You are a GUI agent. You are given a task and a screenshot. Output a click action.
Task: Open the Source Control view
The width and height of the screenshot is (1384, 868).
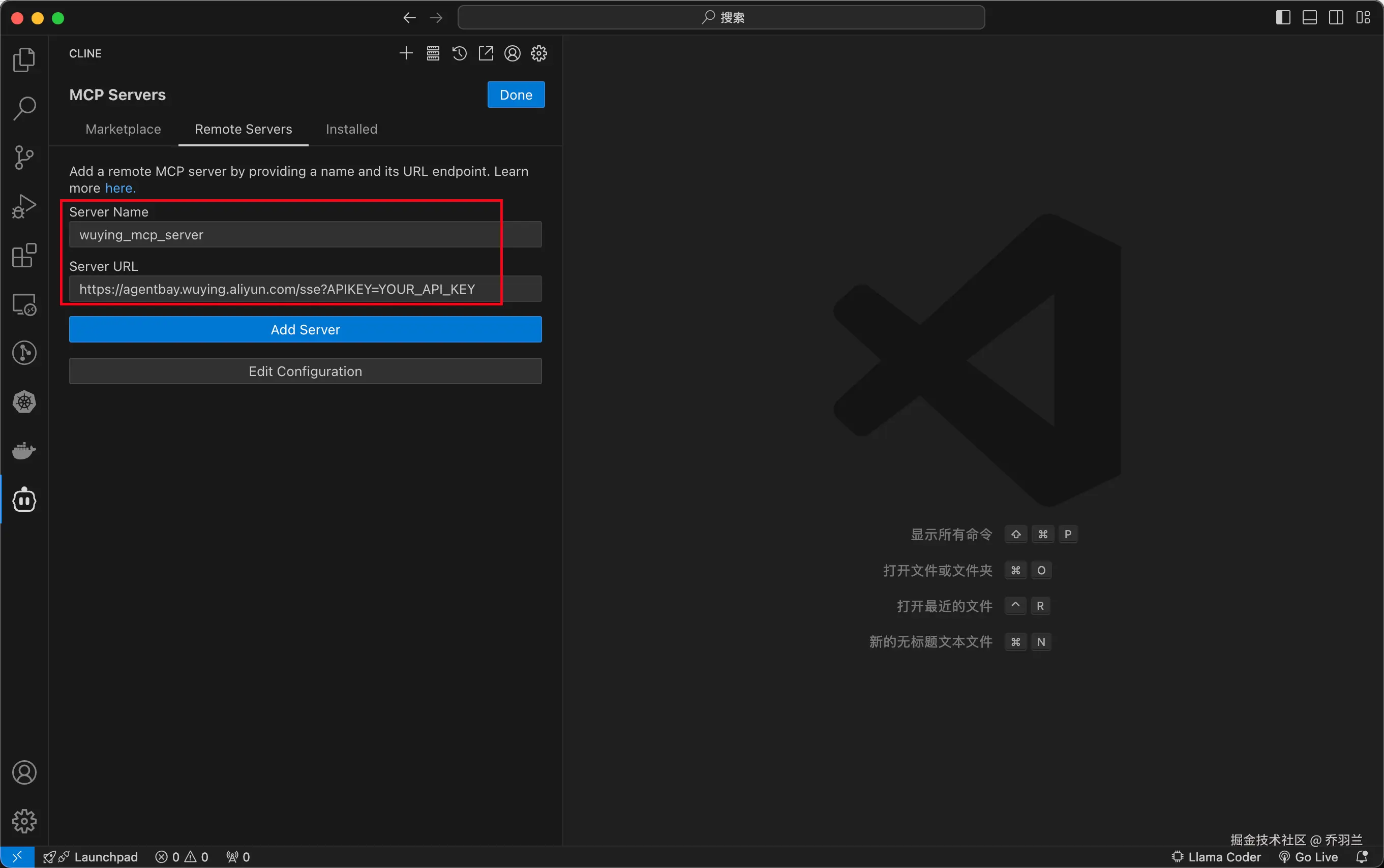[23, 158]
